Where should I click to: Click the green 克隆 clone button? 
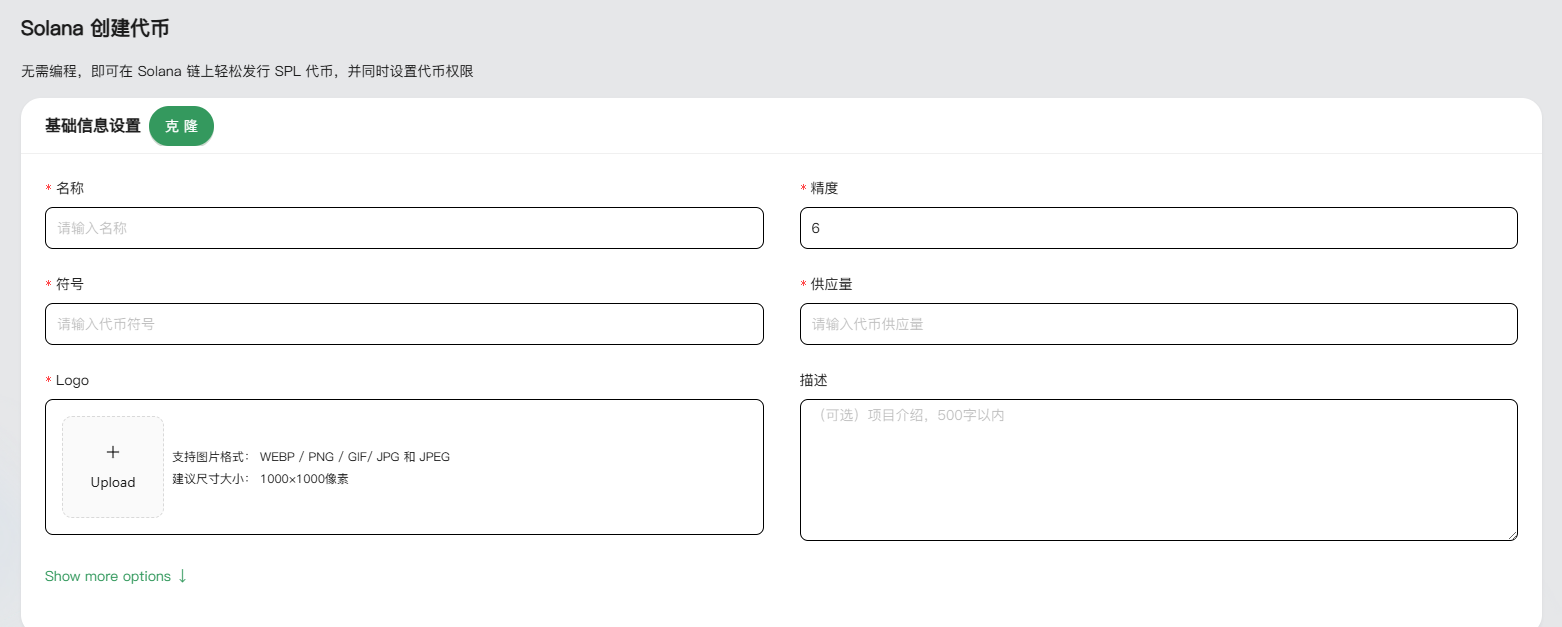181,126
